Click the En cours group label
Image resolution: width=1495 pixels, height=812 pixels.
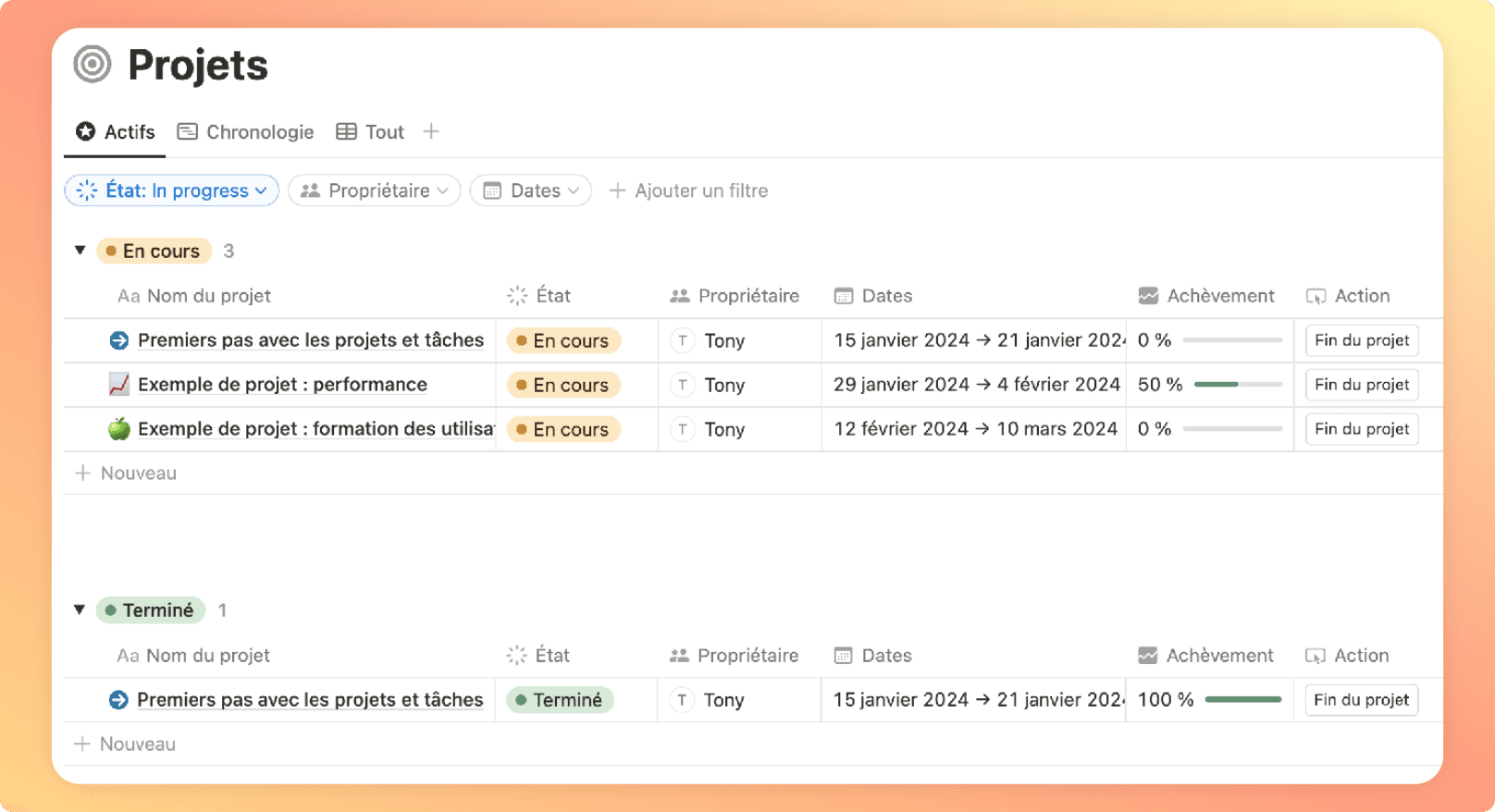click(154, 251)
